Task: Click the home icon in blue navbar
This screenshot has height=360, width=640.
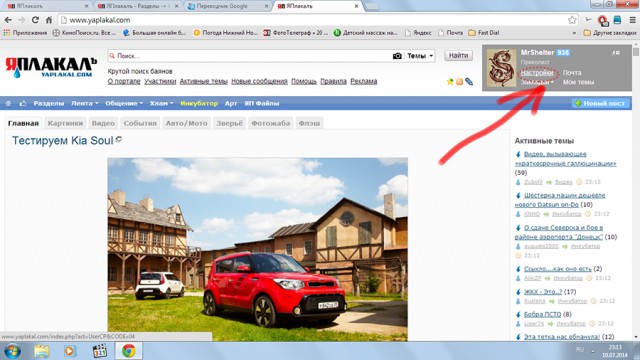Action: pos(8,103)
